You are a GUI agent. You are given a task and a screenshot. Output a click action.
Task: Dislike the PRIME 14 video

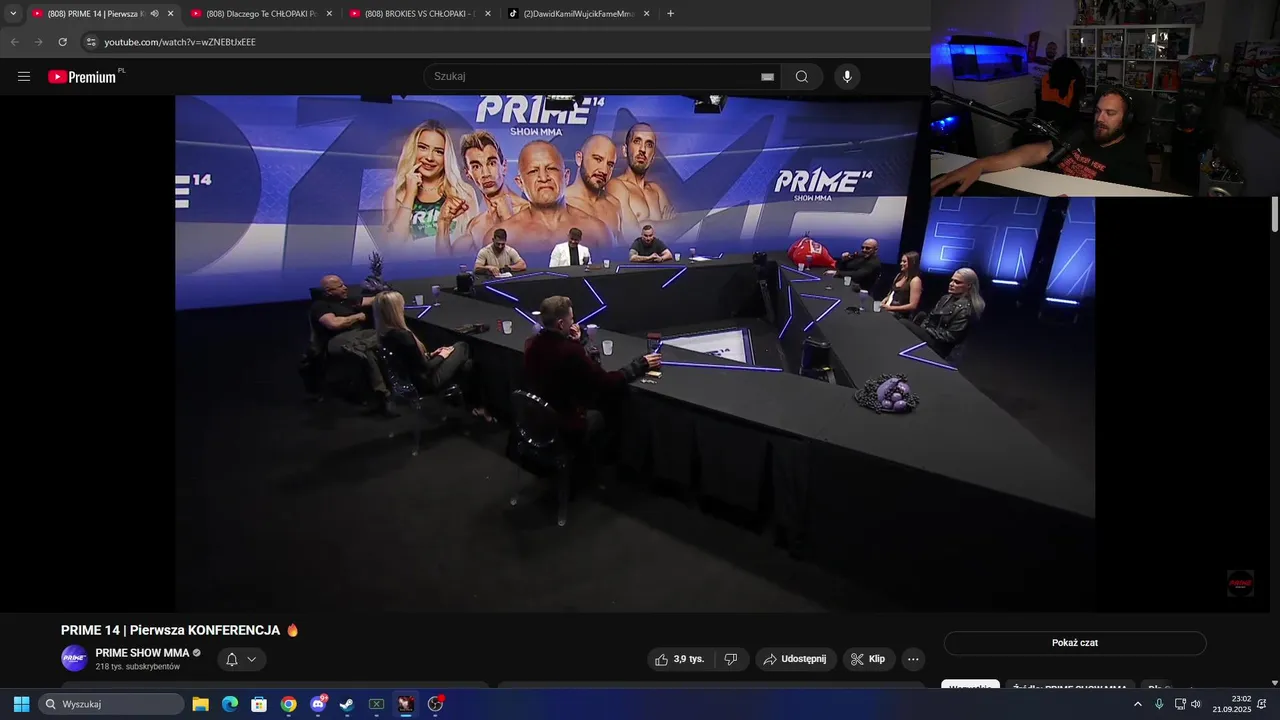(x=731, y=659)
